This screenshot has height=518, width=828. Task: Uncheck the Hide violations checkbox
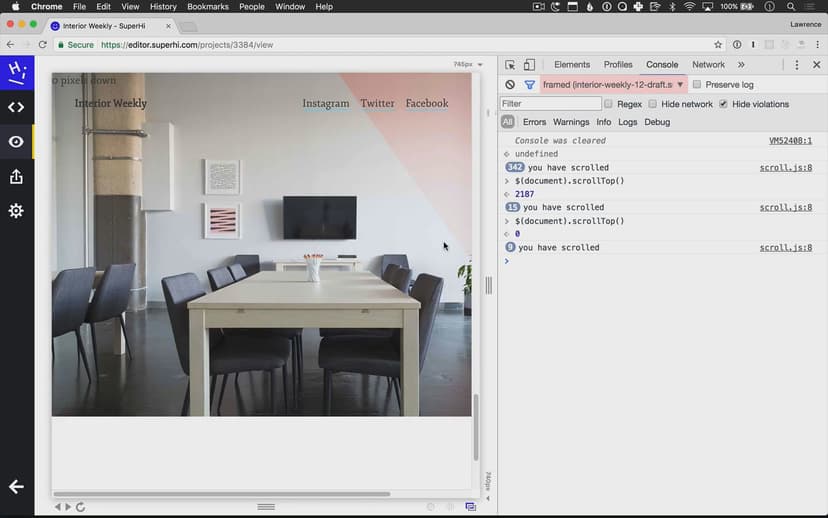(723, 104)
